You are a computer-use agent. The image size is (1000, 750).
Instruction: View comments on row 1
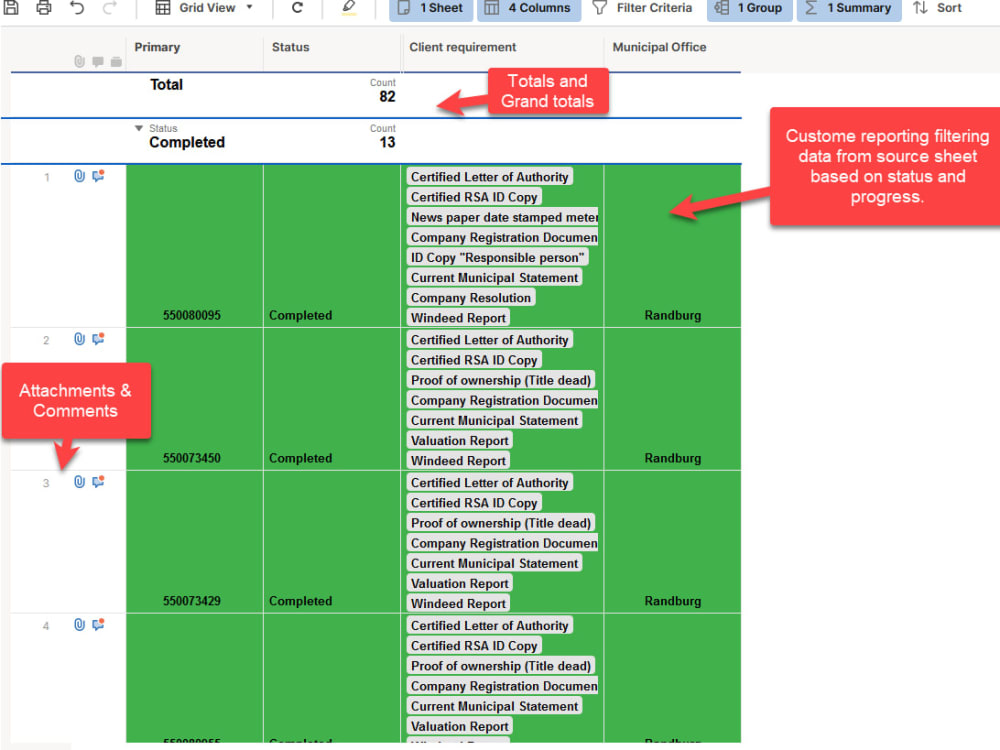pyautogui.click(x=98, y=175)
